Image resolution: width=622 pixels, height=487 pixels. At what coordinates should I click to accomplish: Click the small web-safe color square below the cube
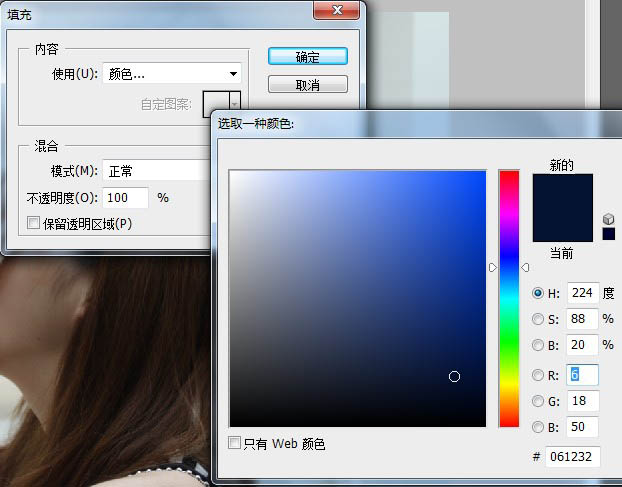tap(609, 234)
